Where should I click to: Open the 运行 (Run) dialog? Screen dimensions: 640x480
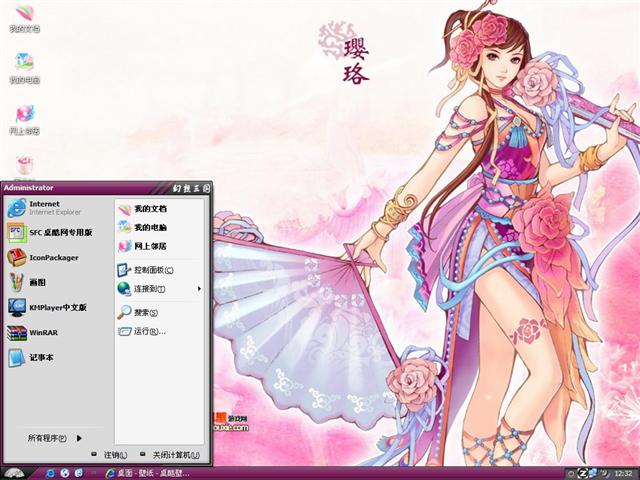tap(148, 331)
